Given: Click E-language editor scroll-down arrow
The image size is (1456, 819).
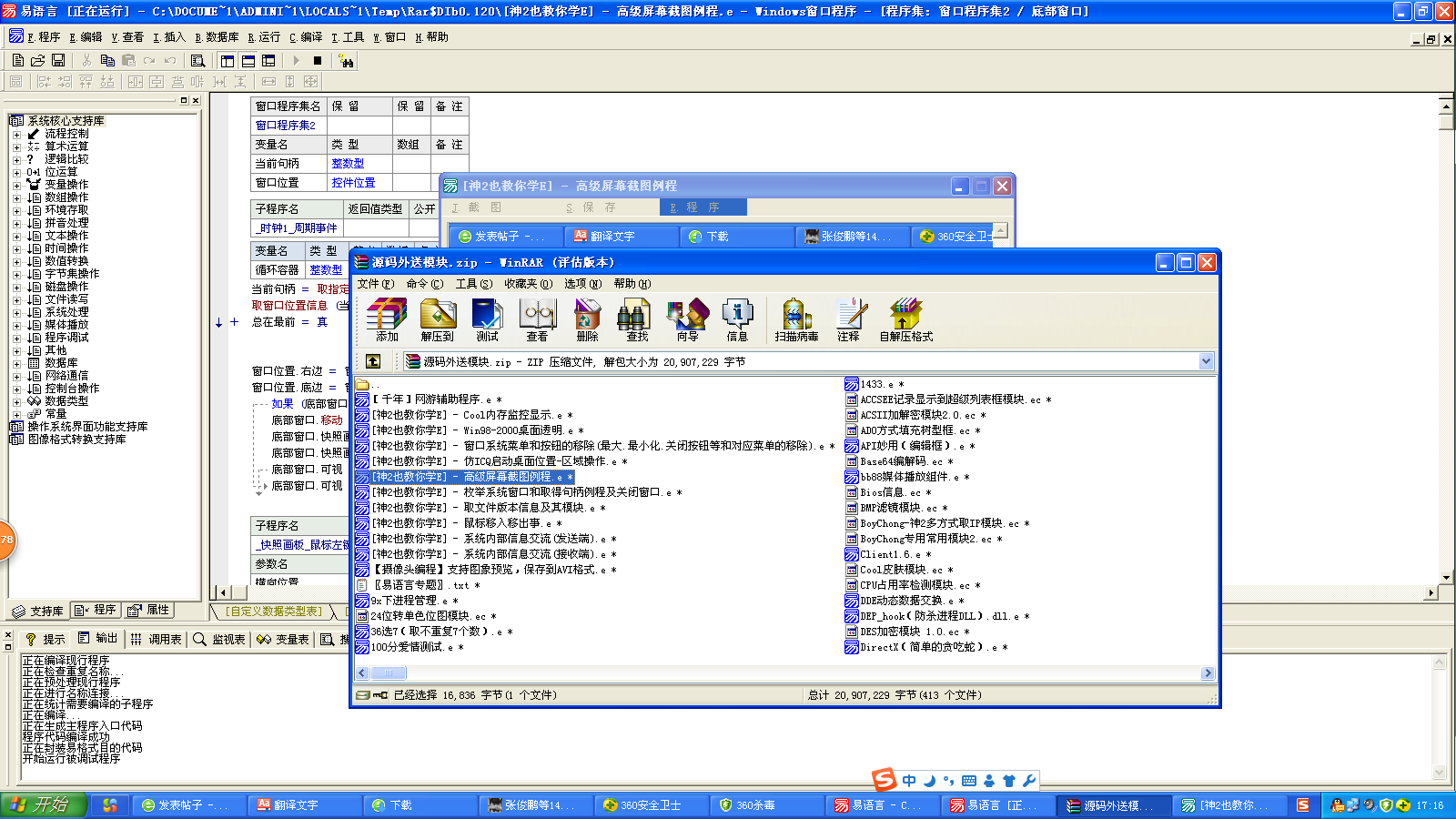Looking at the screenshot, I should click(1447, 577).
